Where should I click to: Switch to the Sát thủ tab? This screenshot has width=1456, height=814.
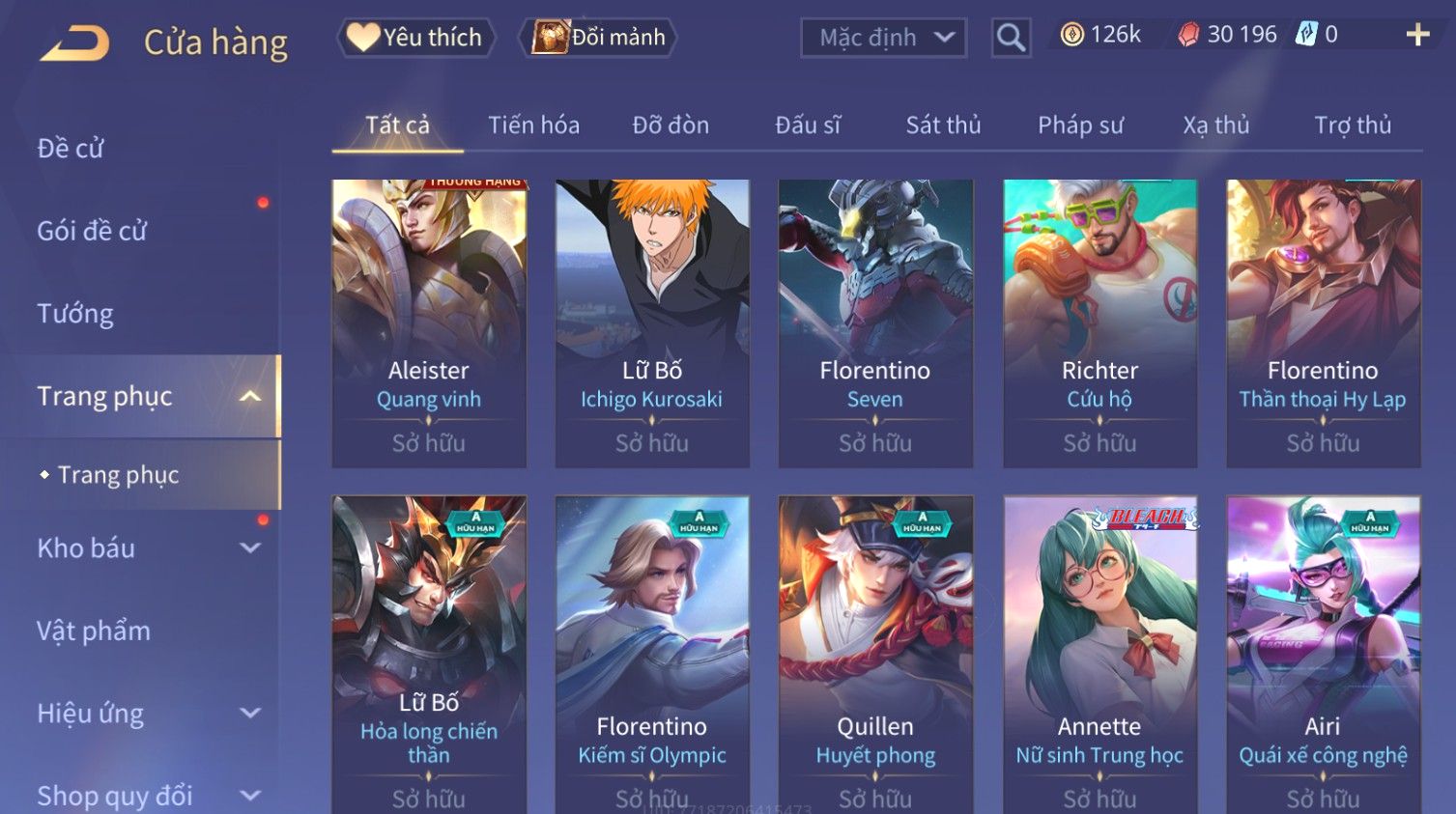click(x=943, y=125)
